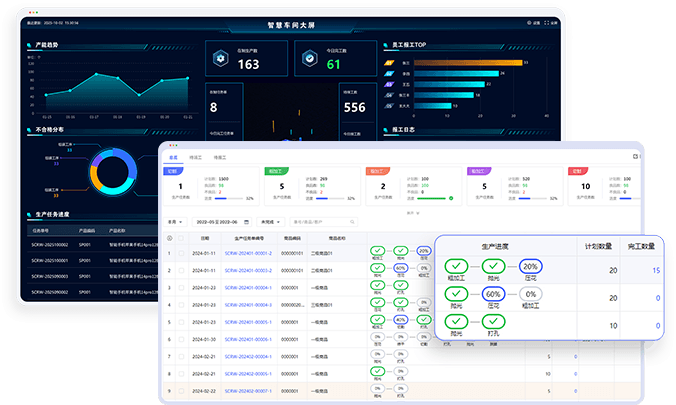Select all rows with header checkbox
This screenshot has width=676, height=405.
coord(181,238)
